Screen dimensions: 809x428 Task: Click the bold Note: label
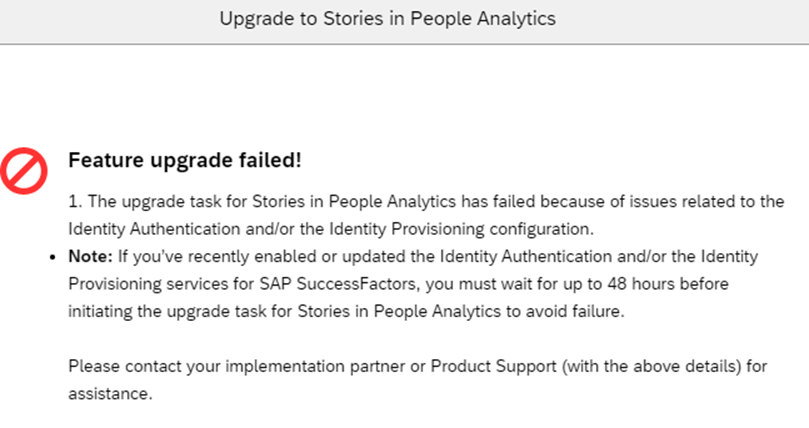[90, 256]
